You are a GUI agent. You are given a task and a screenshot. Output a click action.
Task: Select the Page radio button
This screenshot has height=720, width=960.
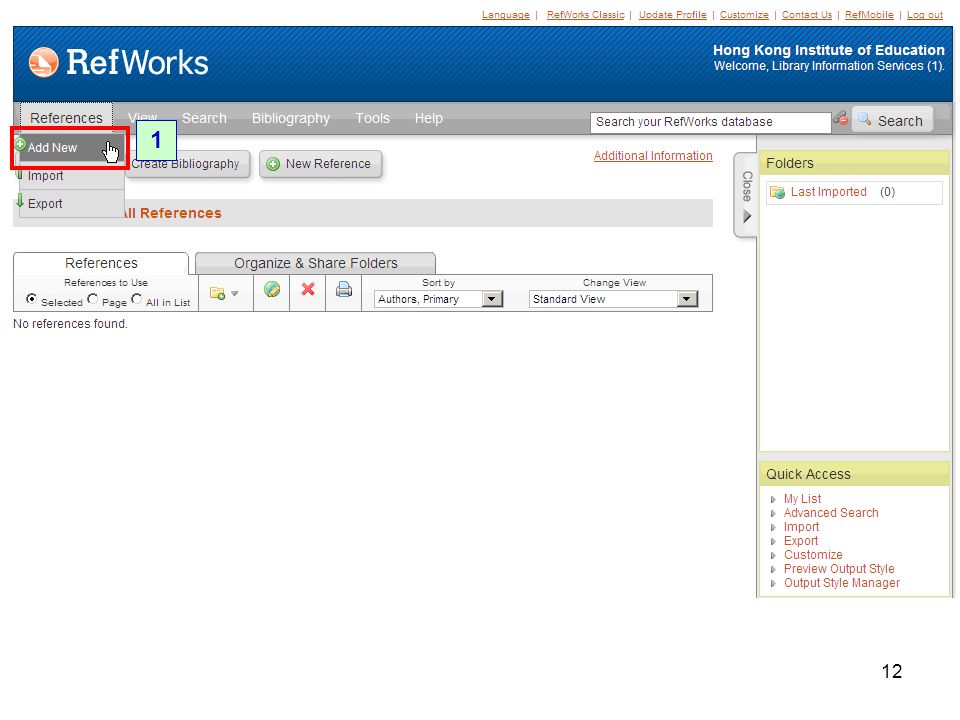(92, 299)
